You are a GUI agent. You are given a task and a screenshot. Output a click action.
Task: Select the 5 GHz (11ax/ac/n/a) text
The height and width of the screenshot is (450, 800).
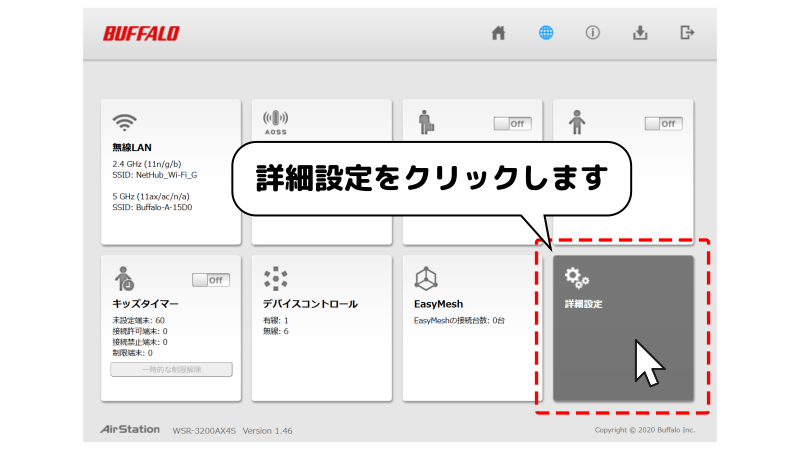tap(151, 196)
